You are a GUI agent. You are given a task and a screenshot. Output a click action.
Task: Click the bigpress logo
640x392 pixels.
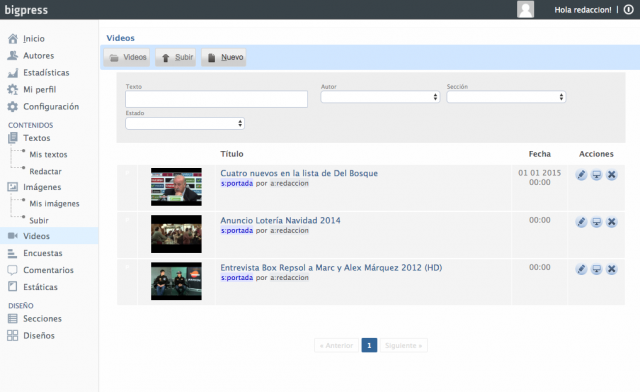point(26,10)
